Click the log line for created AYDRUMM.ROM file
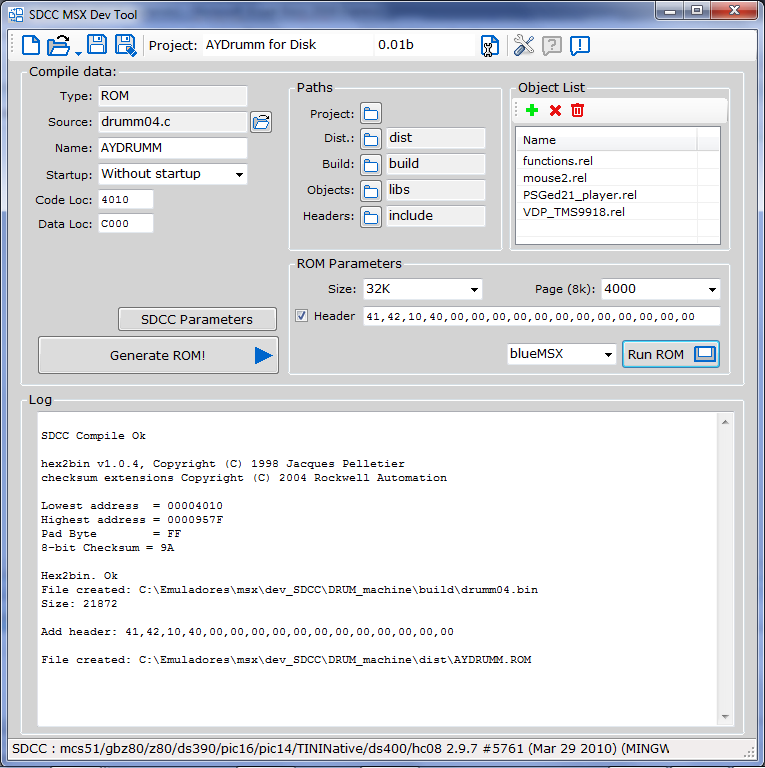This screenshot has width=765, height=768. pos(286,660)
